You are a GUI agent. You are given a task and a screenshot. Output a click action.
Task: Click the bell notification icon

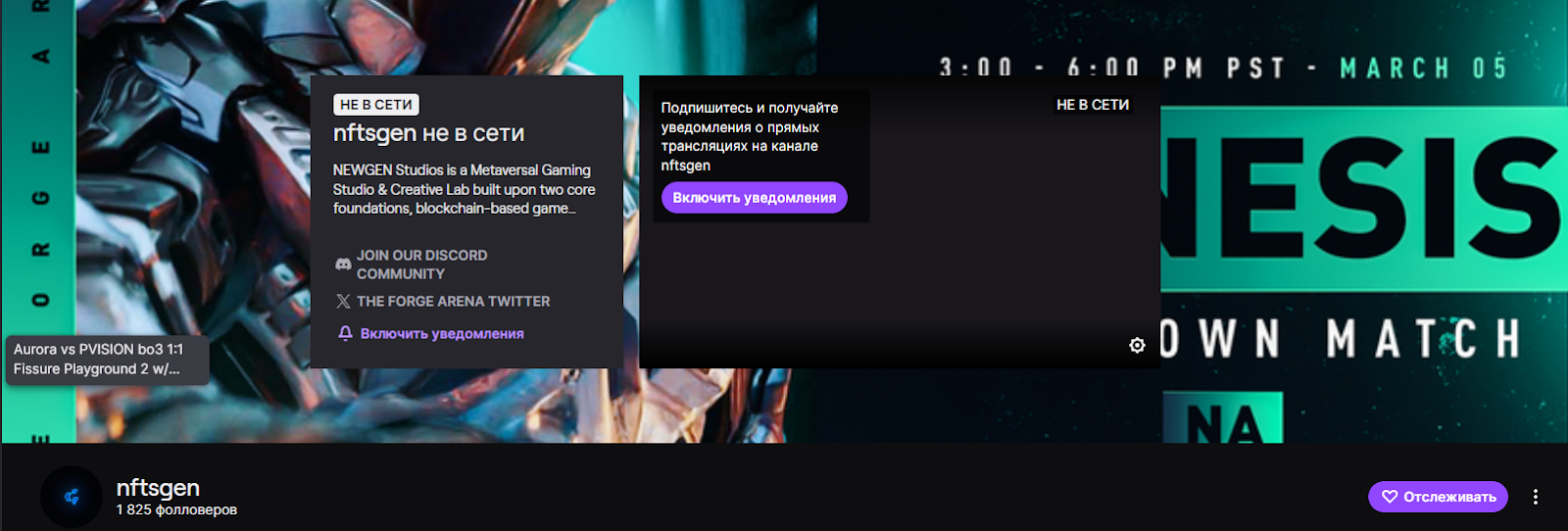pyautogui.click(x=345, y=334)
